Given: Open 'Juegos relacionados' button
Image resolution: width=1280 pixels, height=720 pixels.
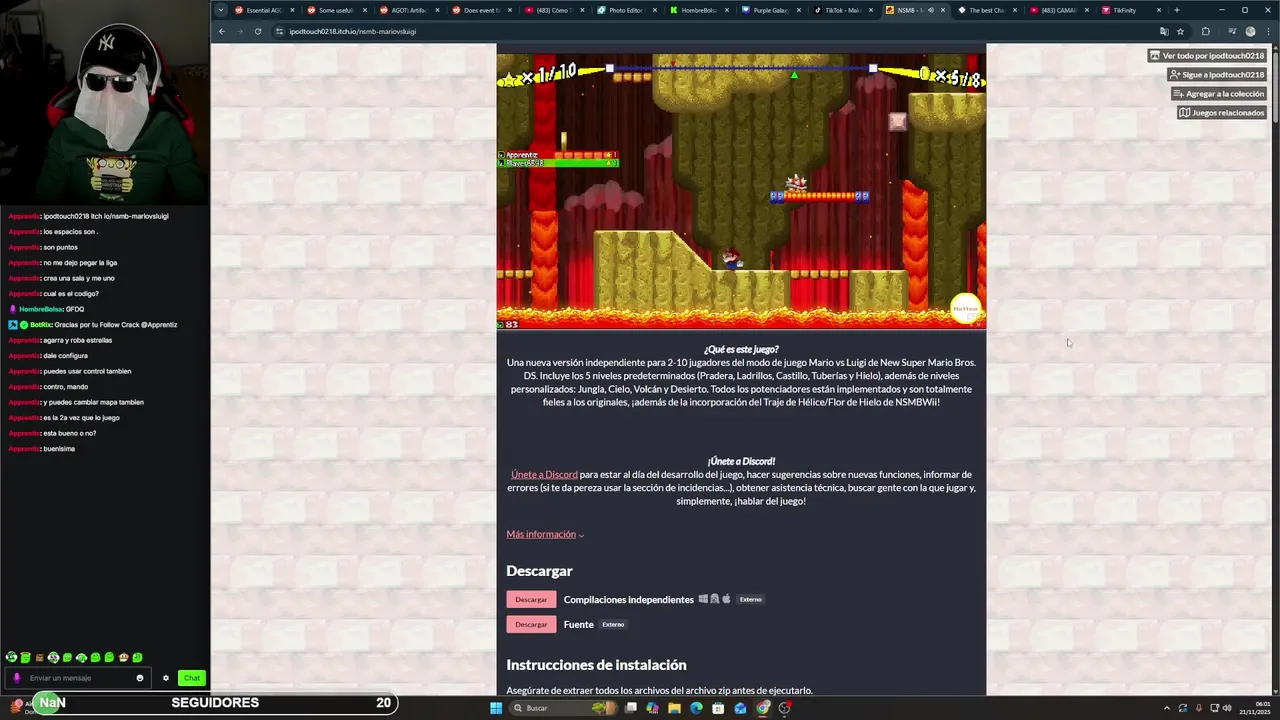Looking at the screenshot, I should pyautogui.click(x=1222, y=113).
